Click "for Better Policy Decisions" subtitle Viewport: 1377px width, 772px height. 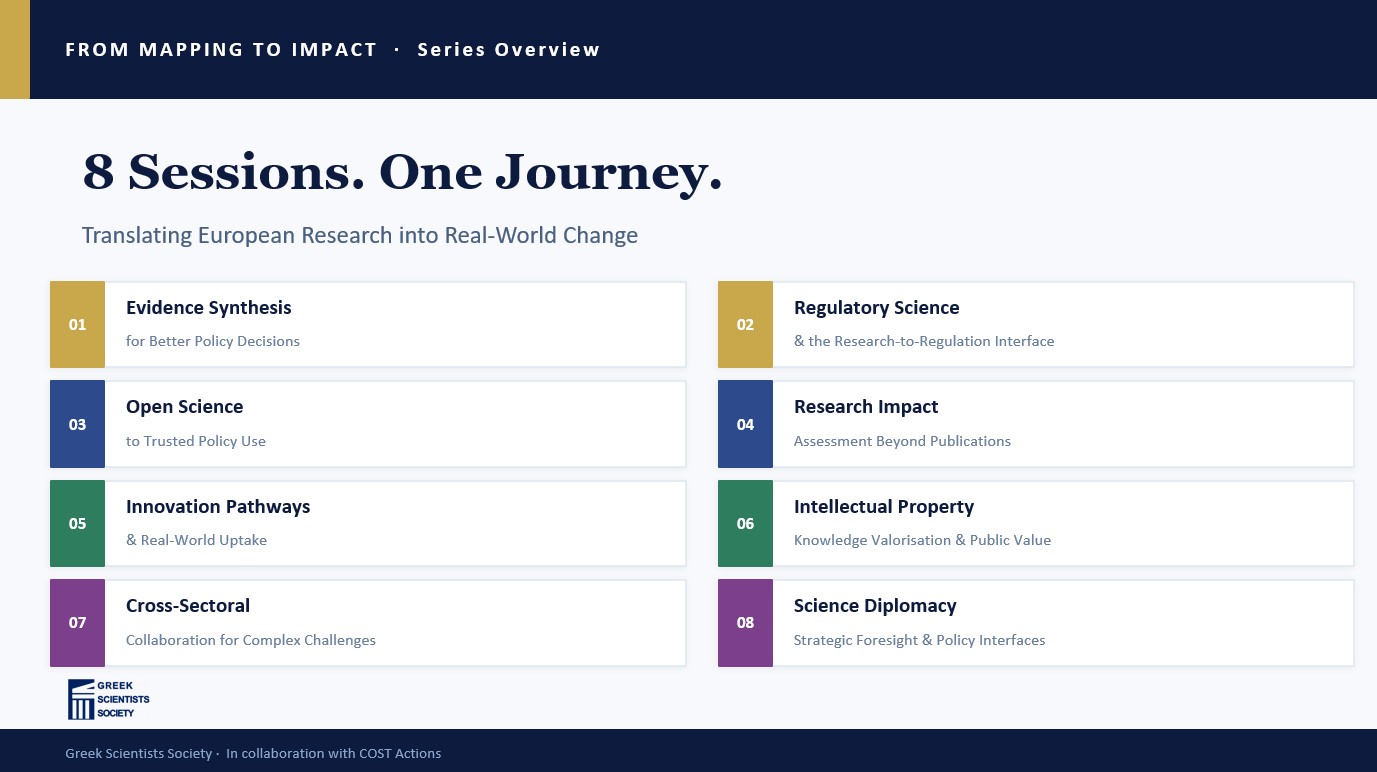213,341
